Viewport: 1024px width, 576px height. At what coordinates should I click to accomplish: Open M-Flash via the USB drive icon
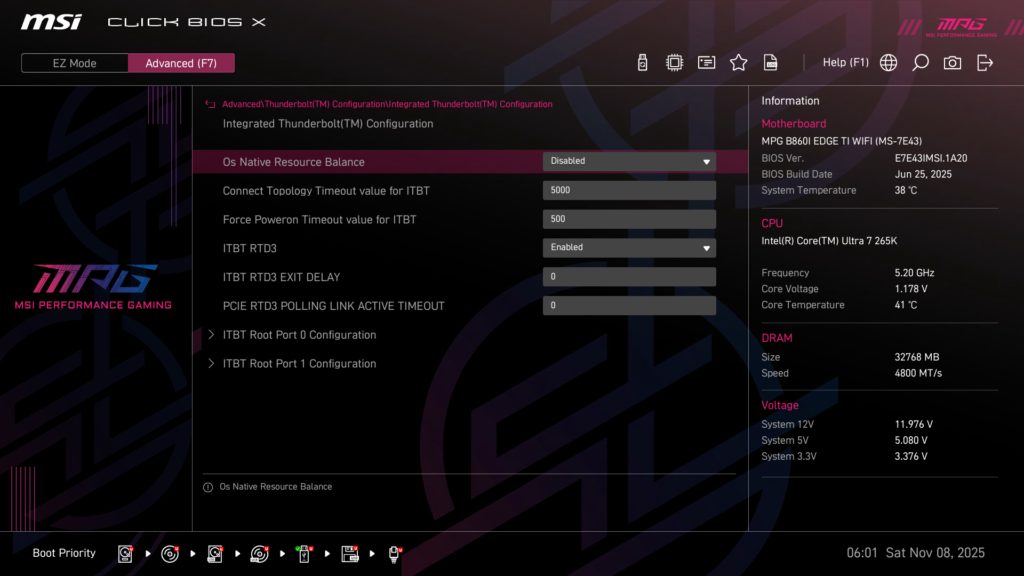[x=641, y=61]
